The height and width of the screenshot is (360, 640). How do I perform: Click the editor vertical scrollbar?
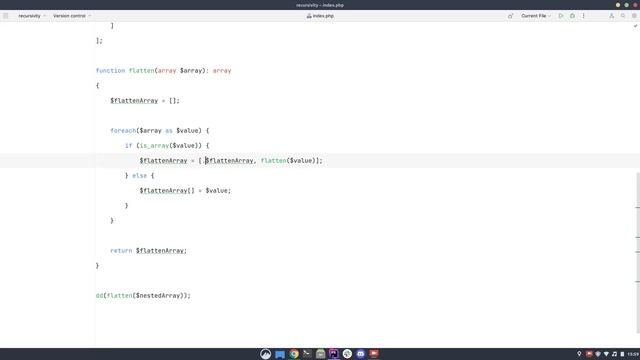point(638,253)
